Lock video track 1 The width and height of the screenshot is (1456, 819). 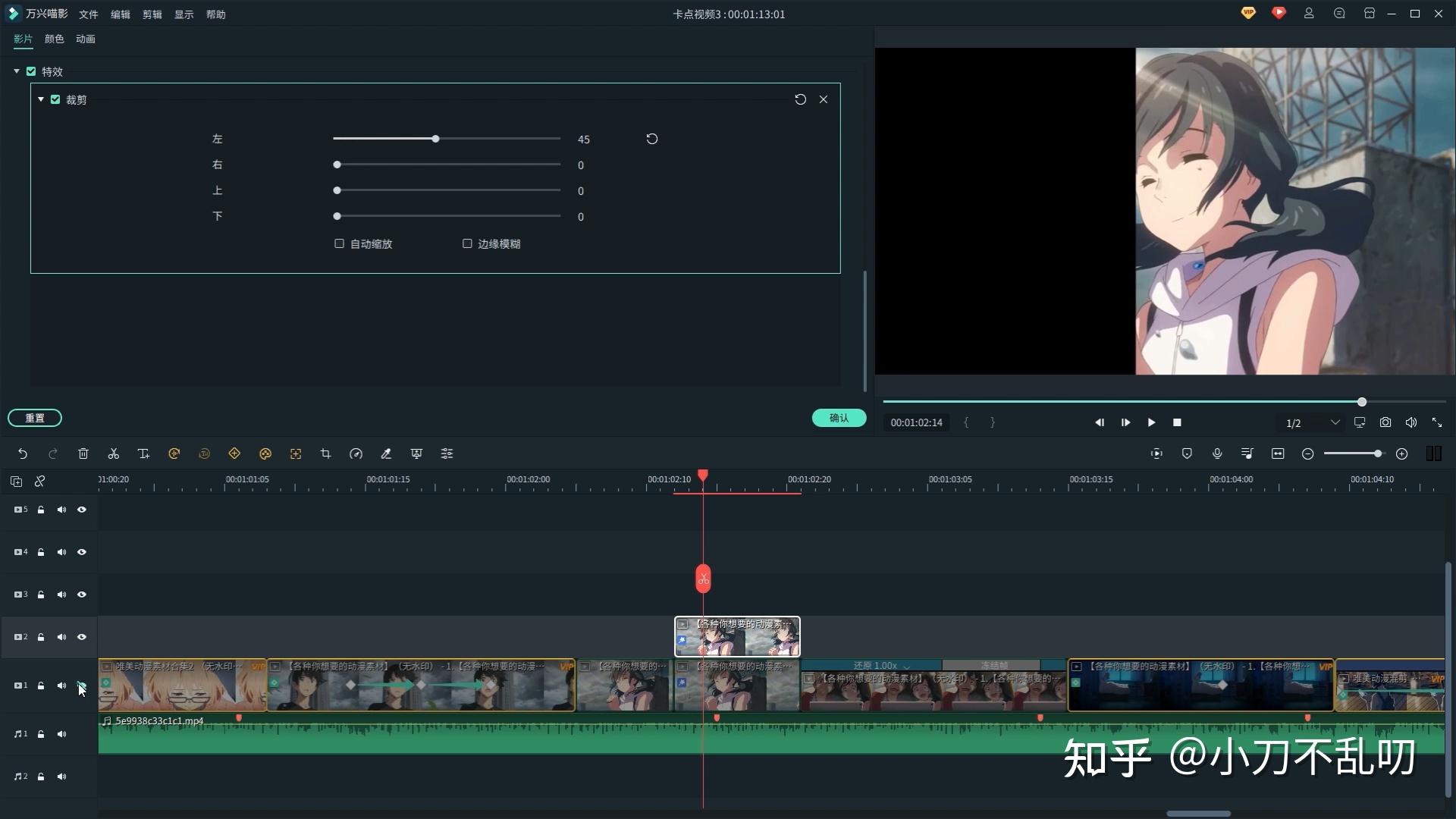click(41, 686)
